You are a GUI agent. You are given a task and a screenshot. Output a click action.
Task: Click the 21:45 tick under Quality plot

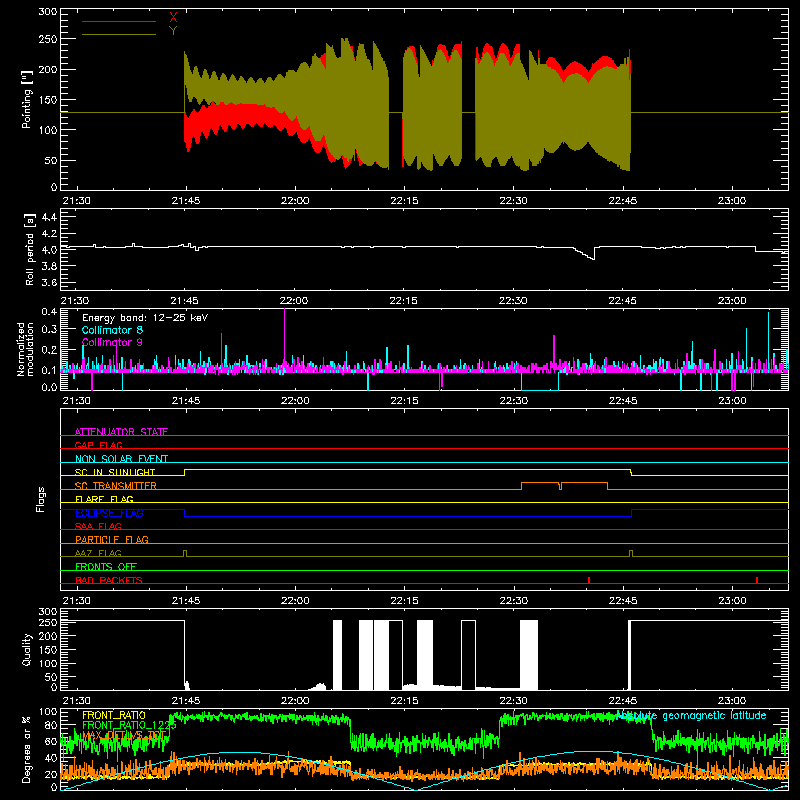[186, 701]
